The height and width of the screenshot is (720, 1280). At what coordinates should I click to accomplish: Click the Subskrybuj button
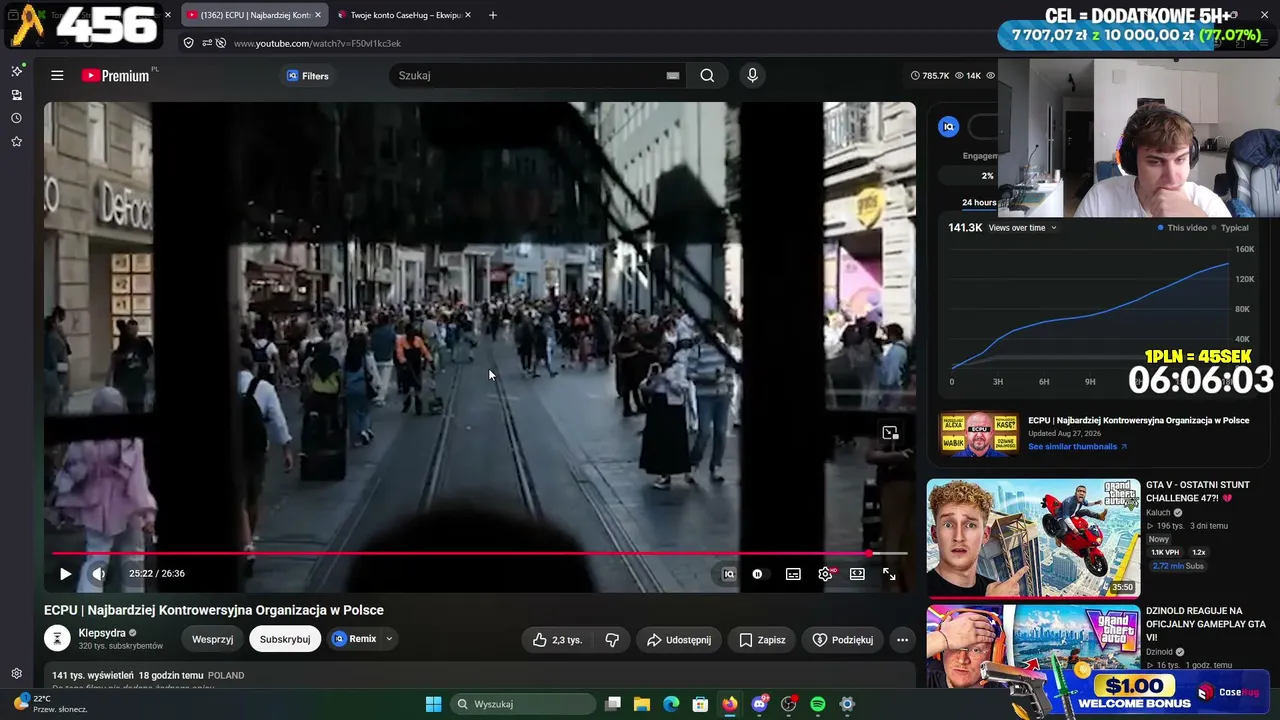[285, 639]
